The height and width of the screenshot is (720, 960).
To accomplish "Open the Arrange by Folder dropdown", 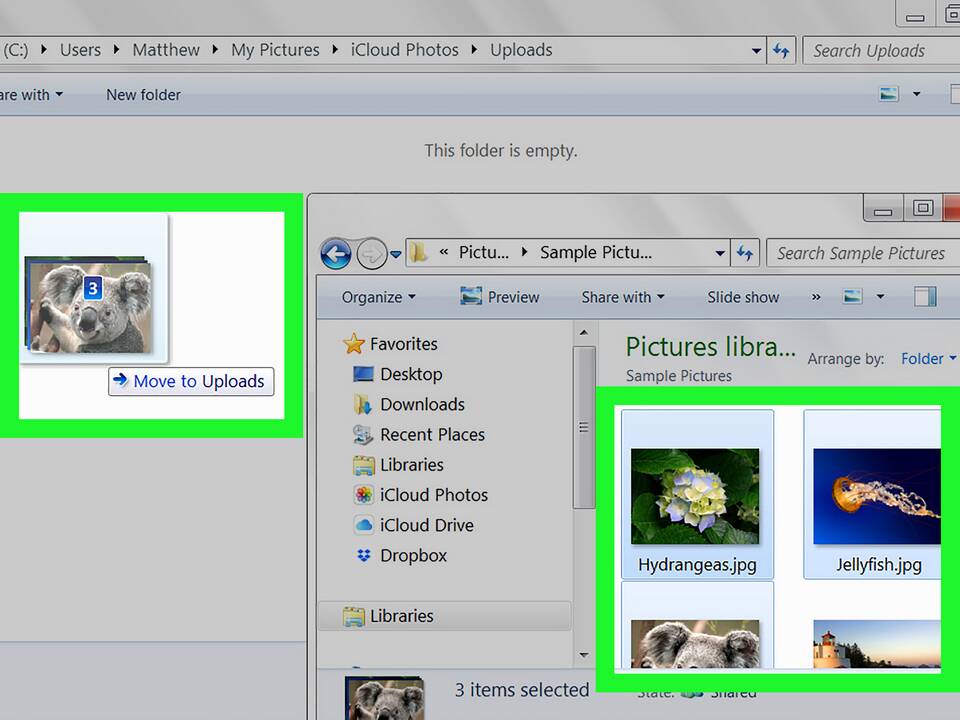I will [x=928, y=359].
